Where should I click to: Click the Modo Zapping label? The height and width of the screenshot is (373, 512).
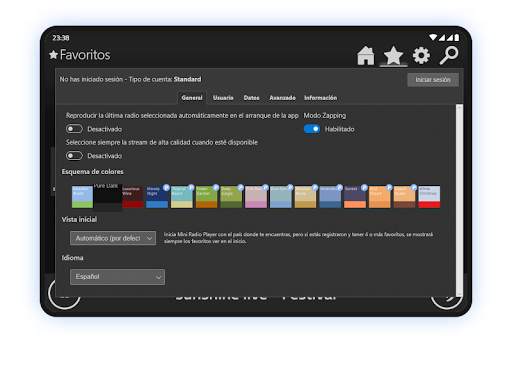coord(325,115)
